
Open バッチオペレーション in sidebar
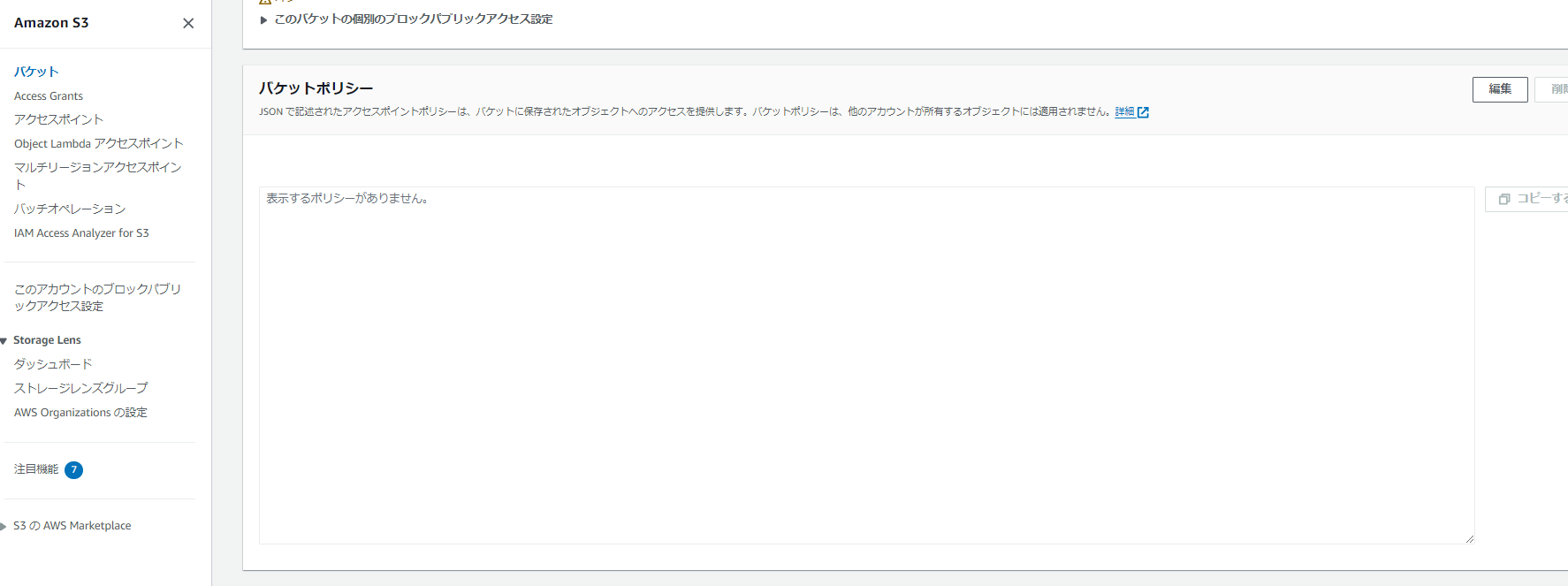[70, 209]
